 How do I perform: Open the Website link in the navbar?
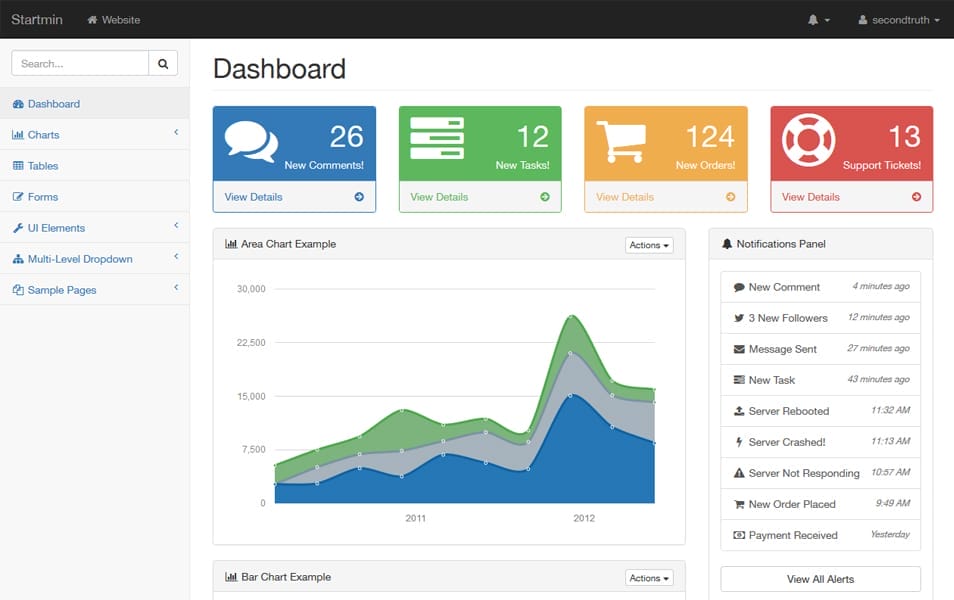pos(113,19)
